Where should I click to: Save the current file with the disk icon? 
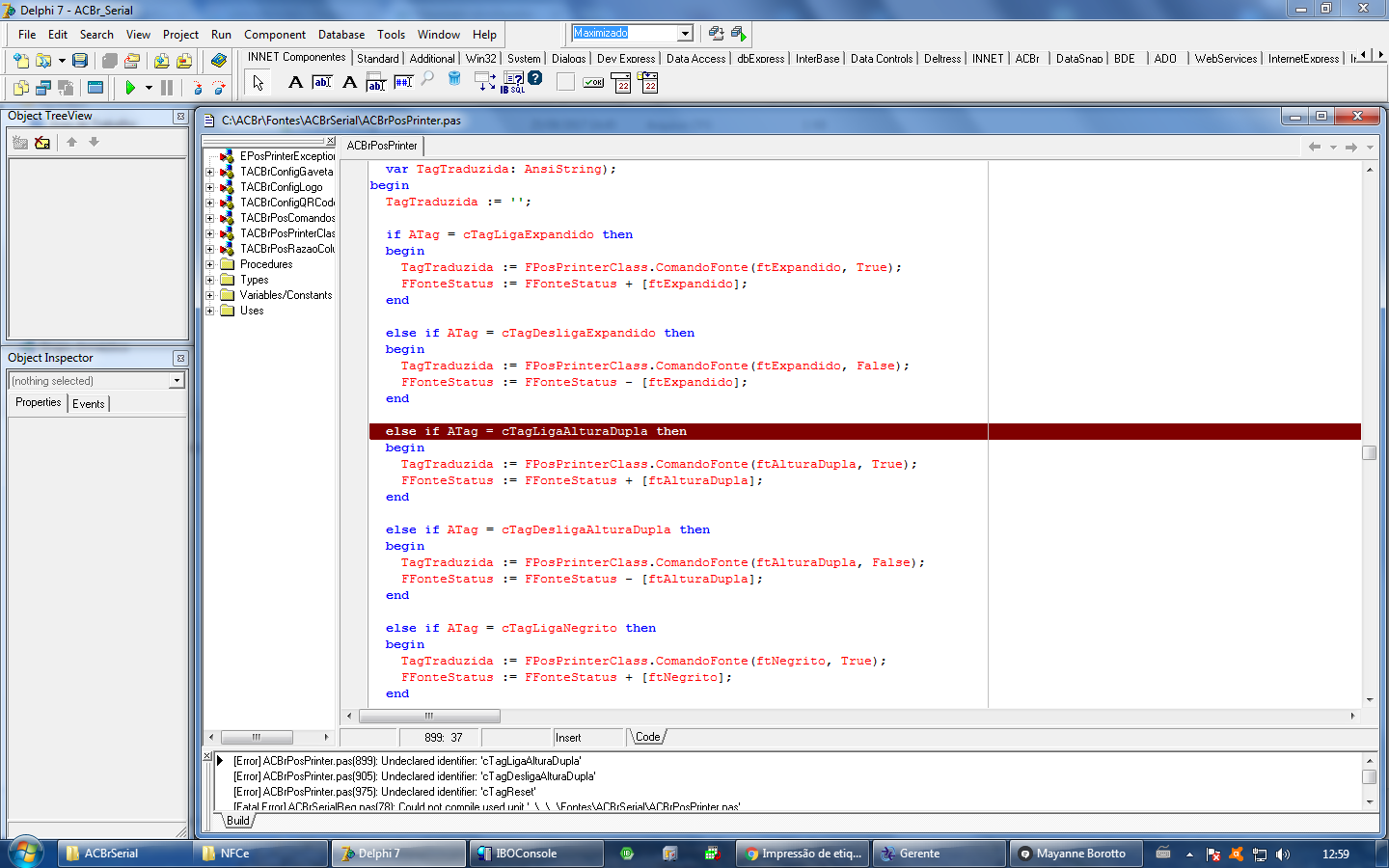coord(80,60)
